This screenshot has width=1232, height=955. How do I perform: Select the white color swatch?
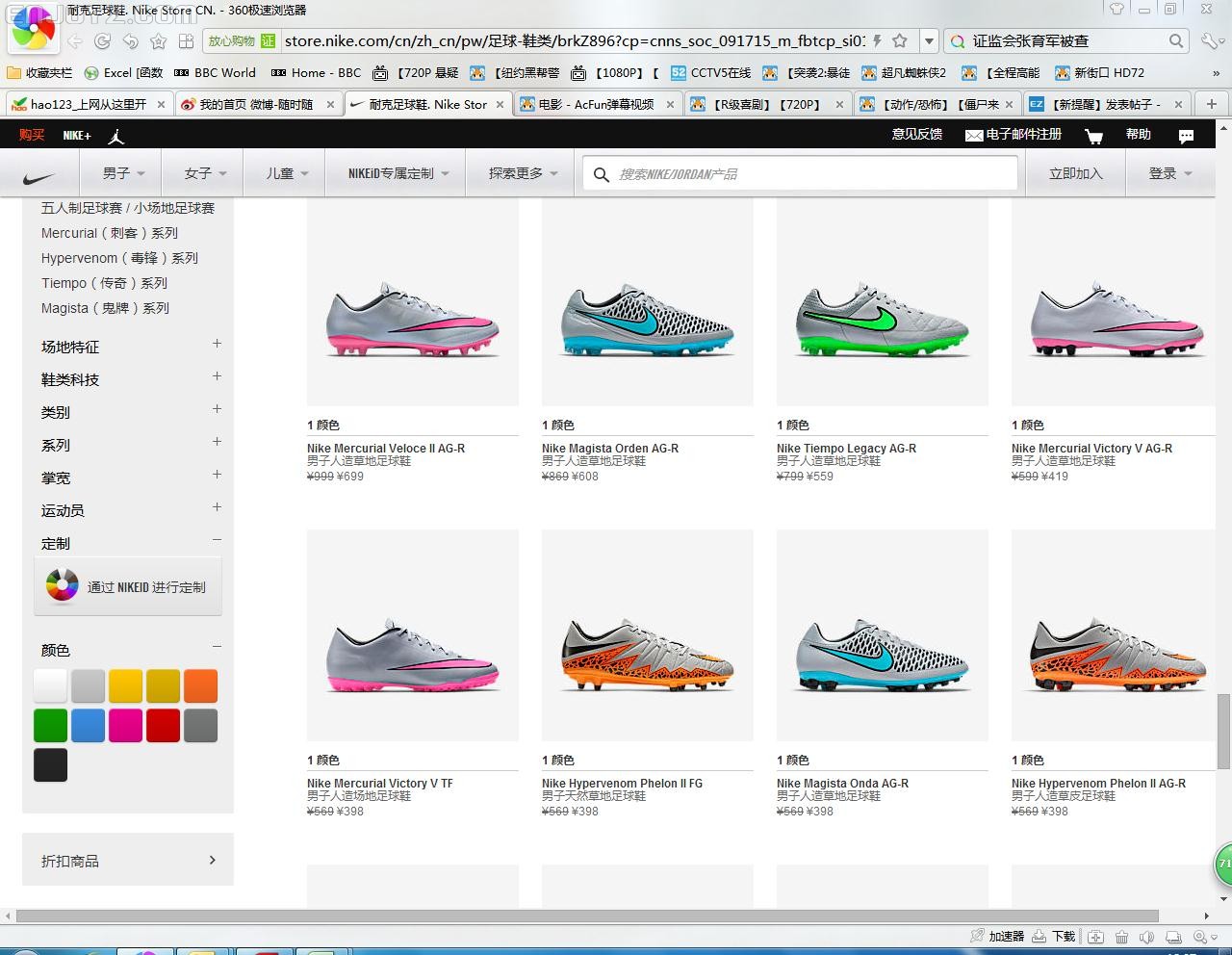(x=50, y=685)
